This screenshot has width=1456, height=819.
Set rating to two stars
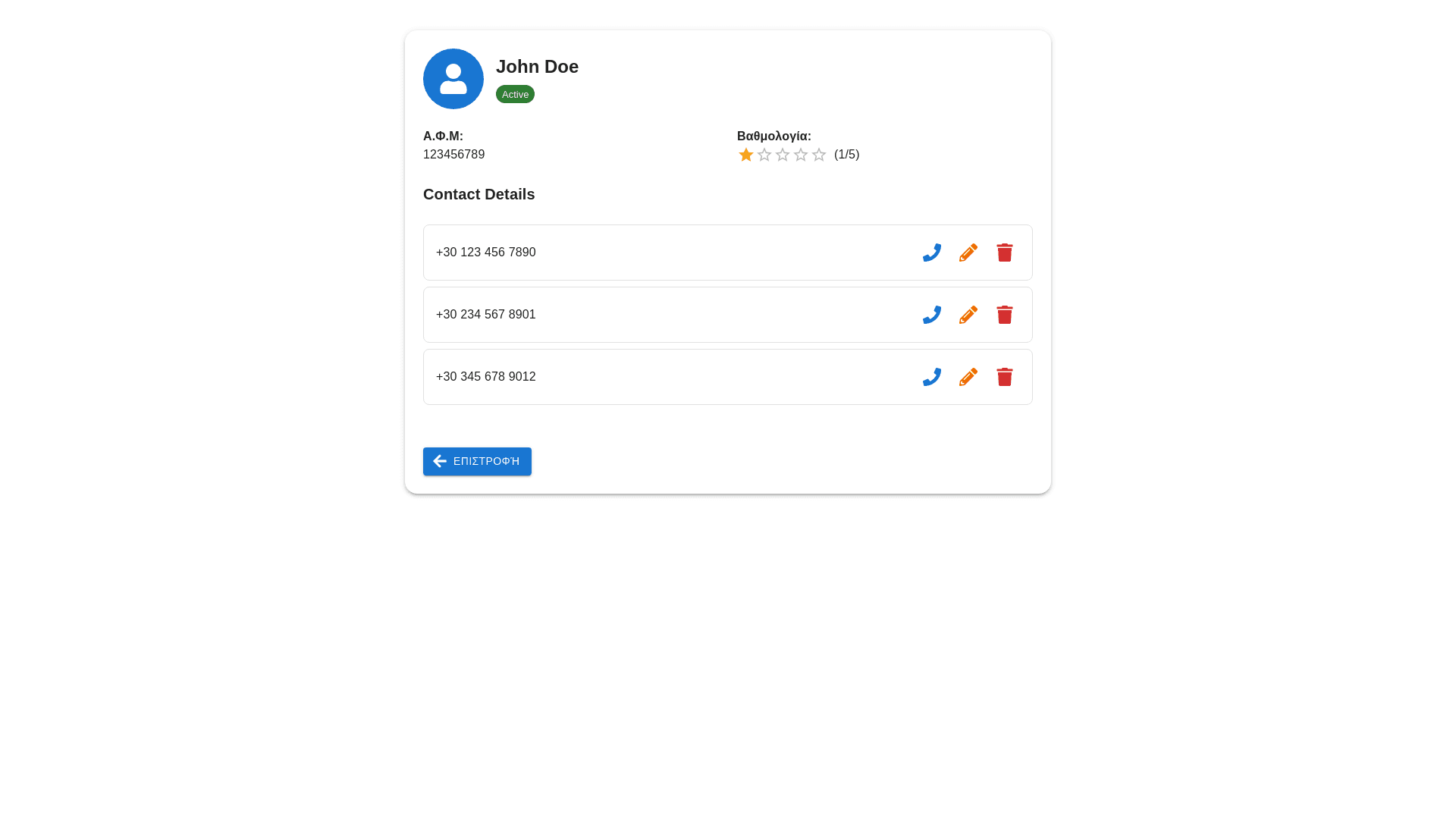pyautogui.click(x=764, y=155)
